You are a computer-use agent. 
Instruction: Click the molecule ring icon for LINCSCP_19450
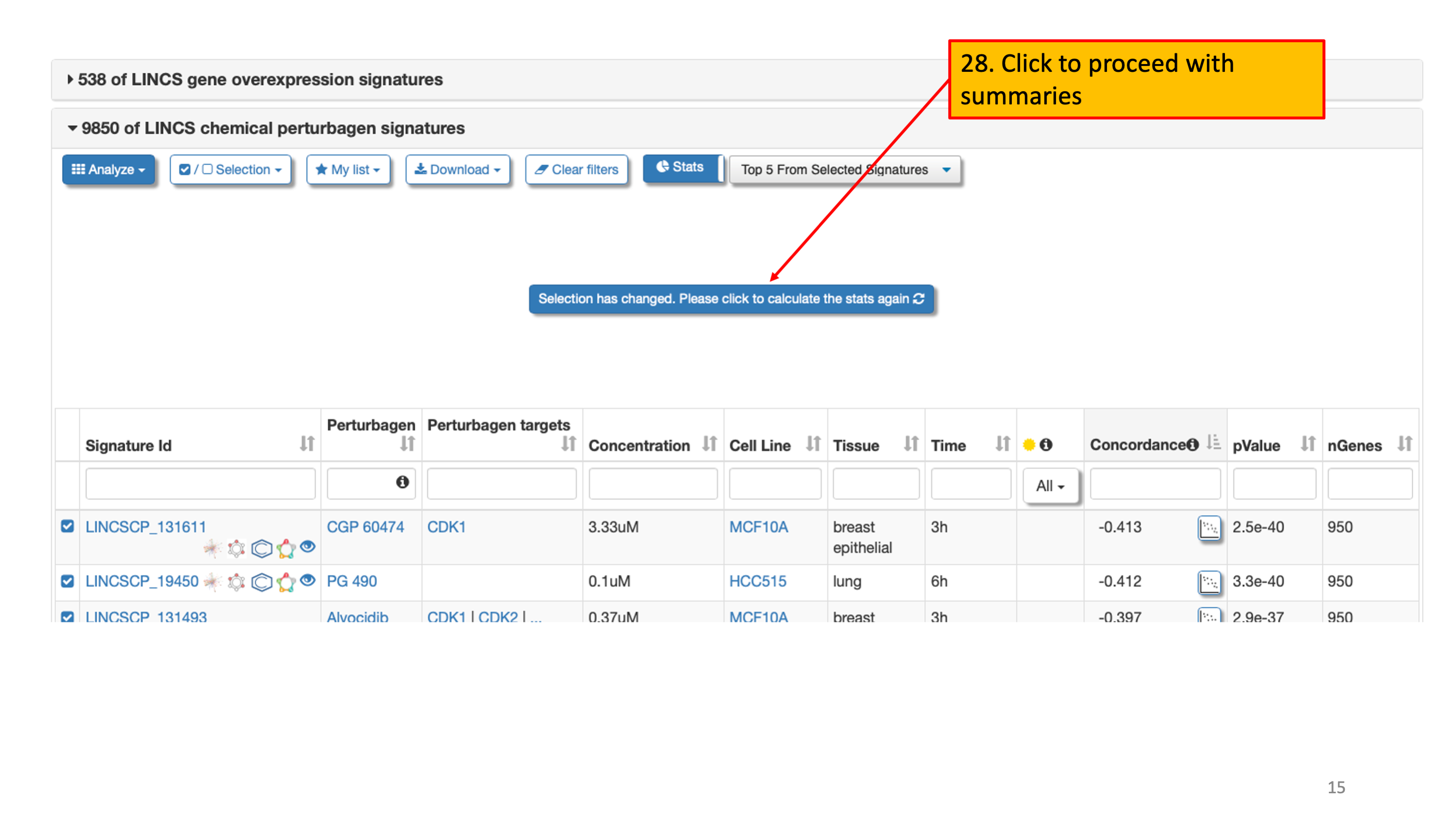point(236,582)
